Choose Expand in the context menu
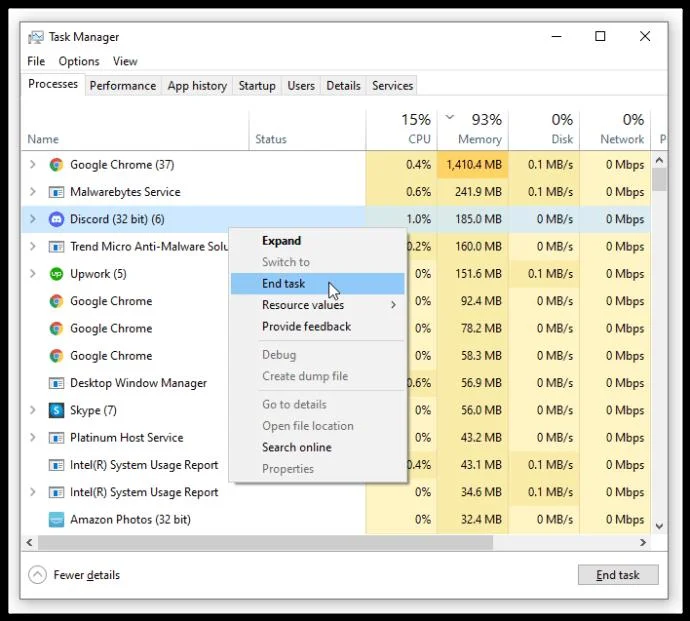Screen dimensions: 690x621 (x=317, y=241)
